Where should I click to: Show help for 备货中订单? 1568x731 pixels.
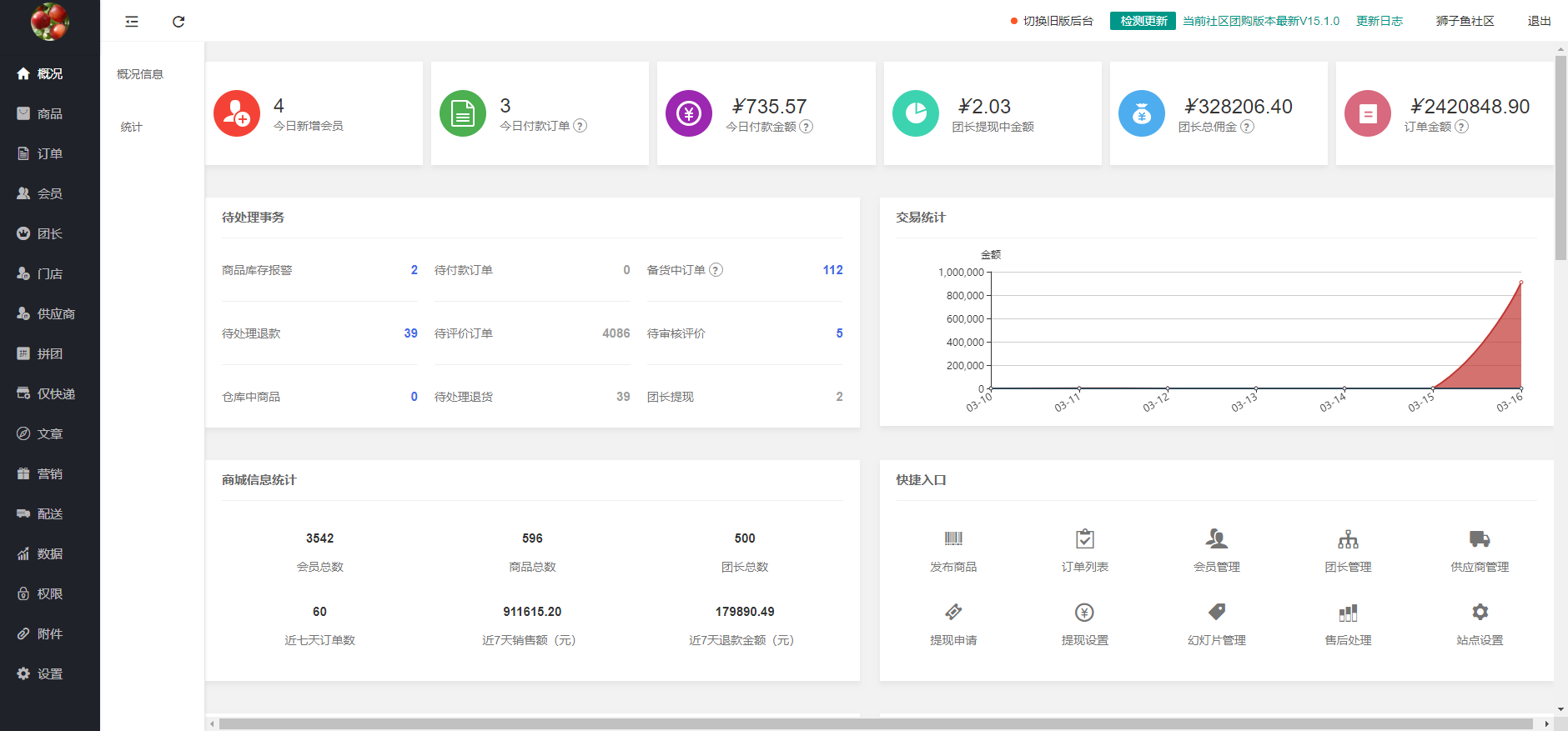[716, 270]
